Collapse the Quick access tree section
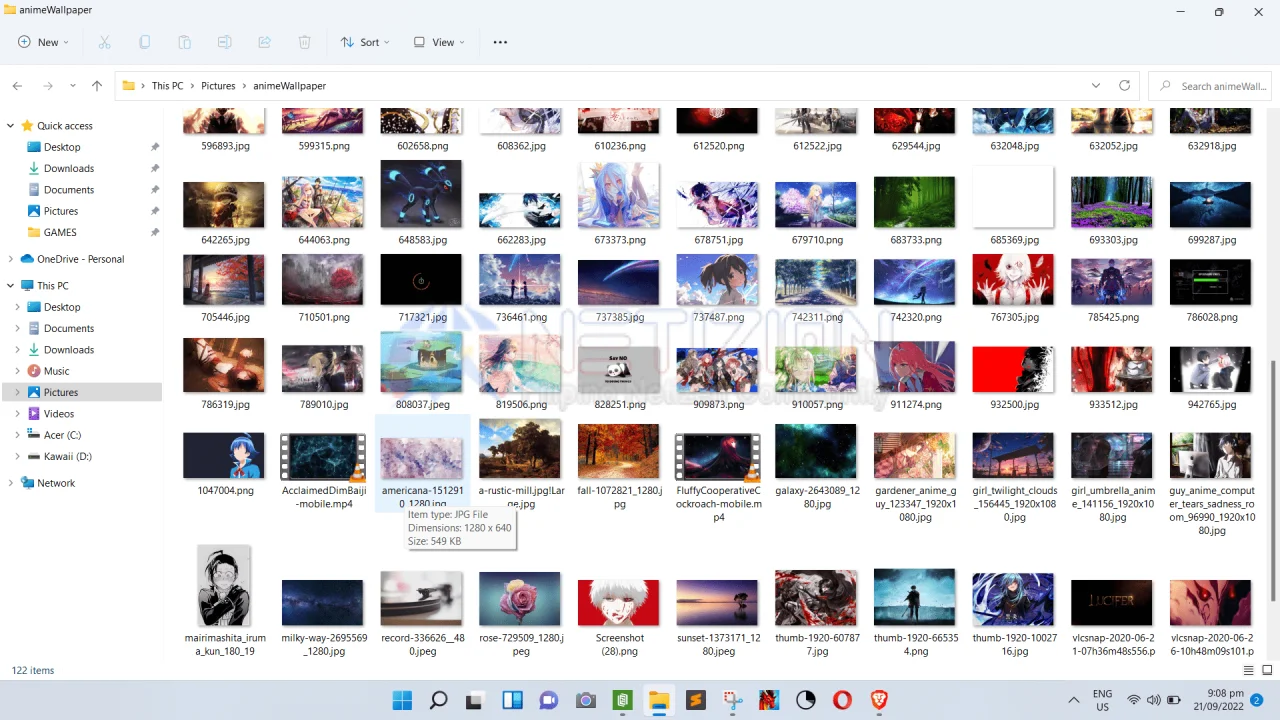 coord(11,126)
